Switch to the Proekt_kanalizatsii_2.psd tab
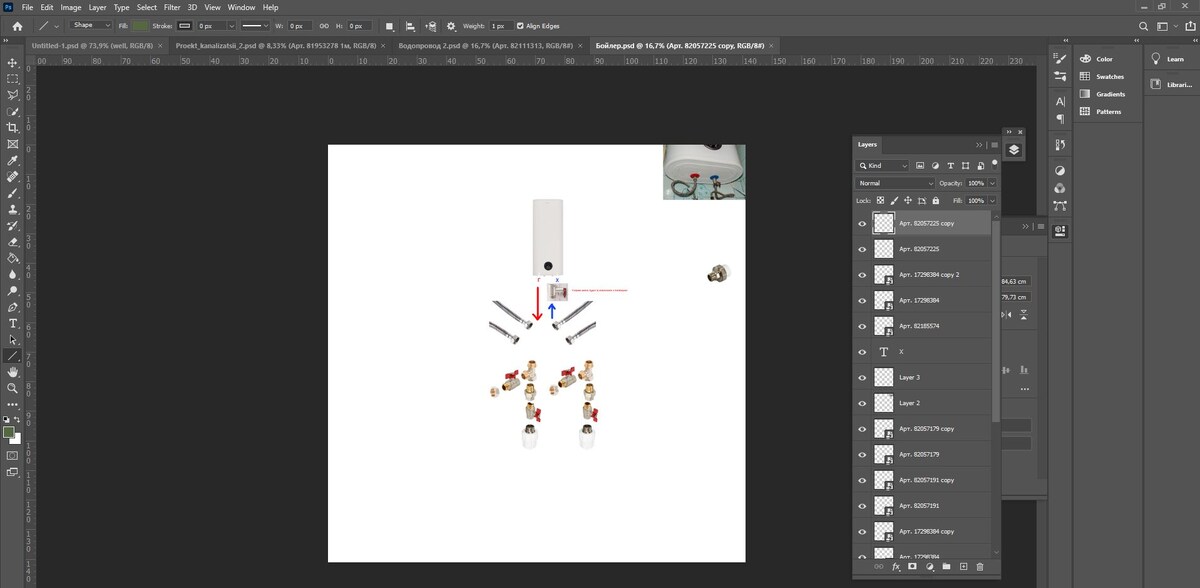Image resolution: width=1200 pixels, height=588 pixels. pyautogui.click(x=275, y=46)
